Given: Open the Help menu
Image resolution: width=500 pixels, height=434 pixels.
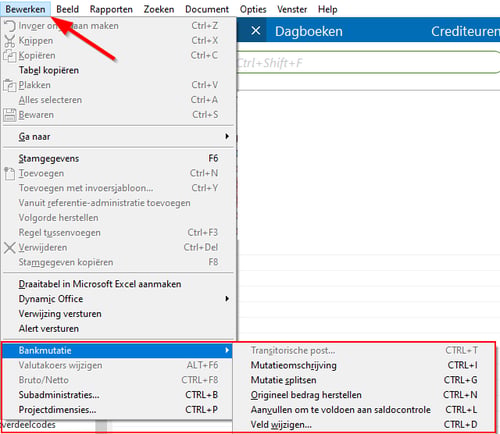Looking at the screenshot, I should 327,9.
